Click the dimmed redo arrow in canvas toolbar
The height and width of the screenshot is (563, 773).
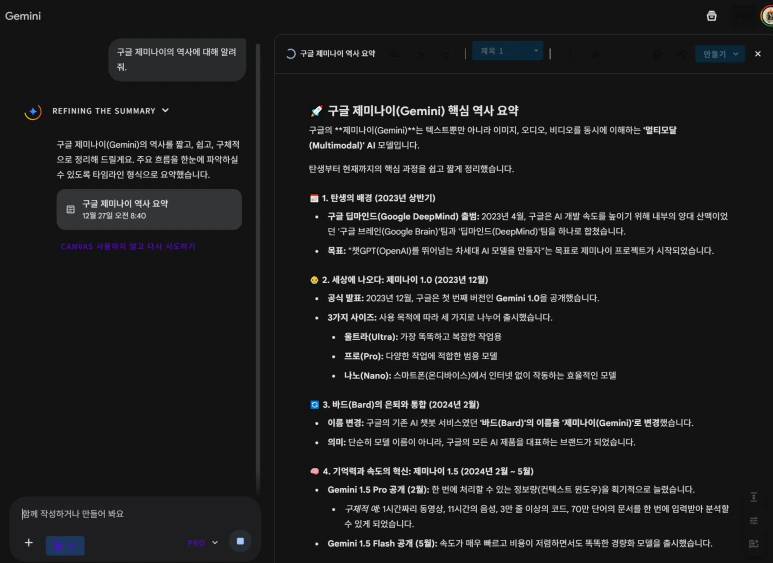(x=445, y=54)
